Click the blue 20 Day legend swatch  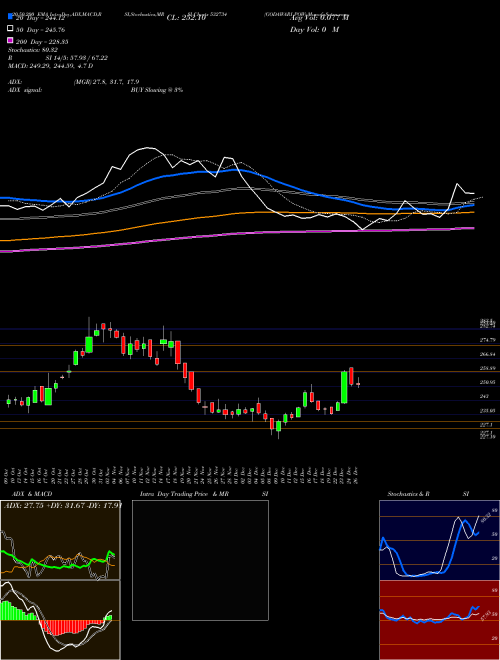(11, 16)
